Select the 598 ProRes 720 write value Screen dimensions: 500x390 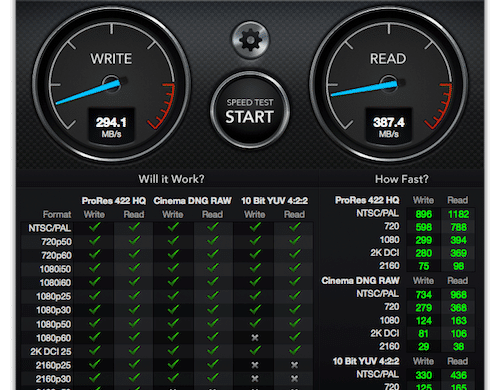[x=424, y=227]
